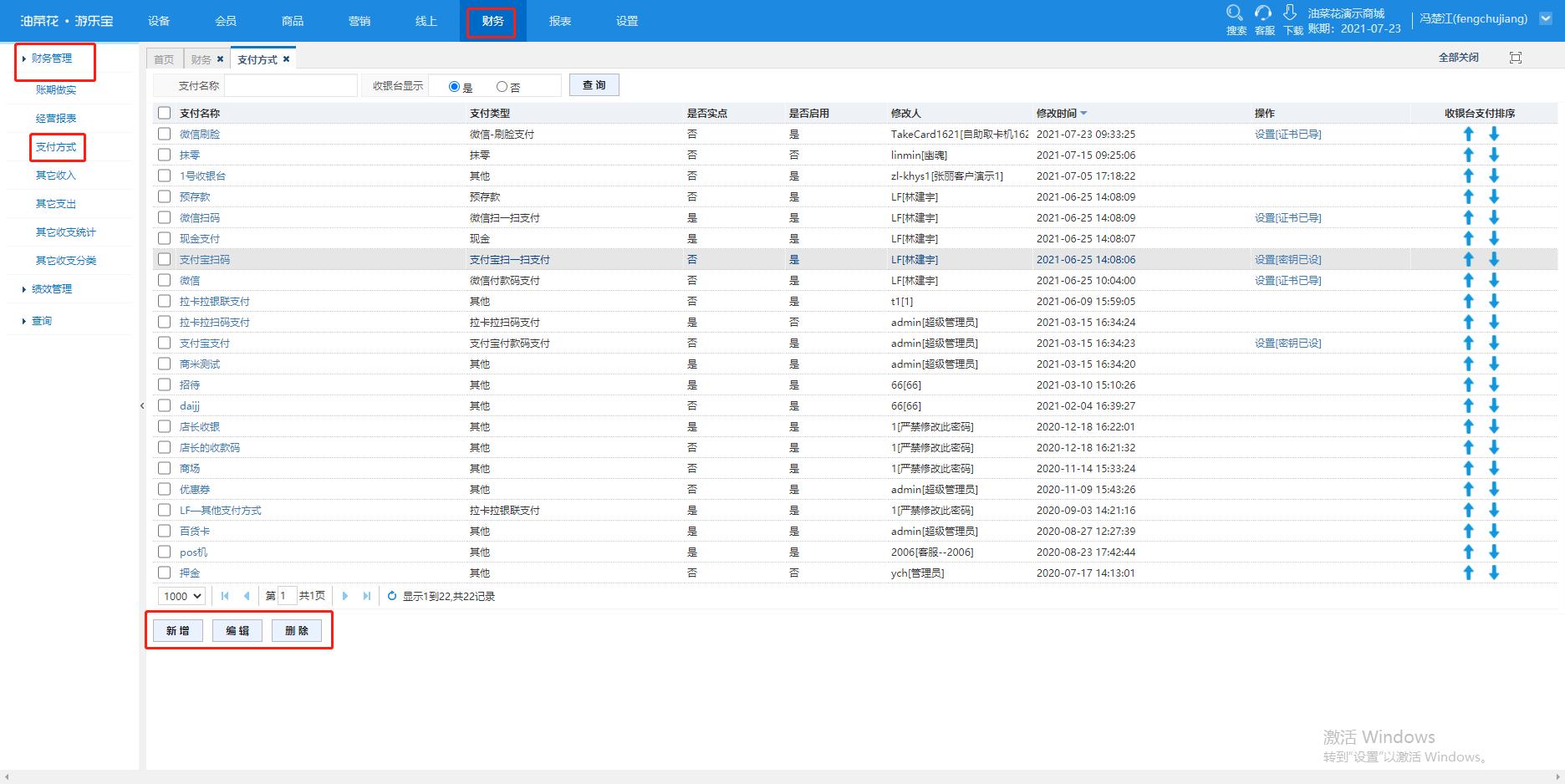Tick the select-all checkbox in the table header
This screenshot has width=1565, height=784.
coord(164,113)
